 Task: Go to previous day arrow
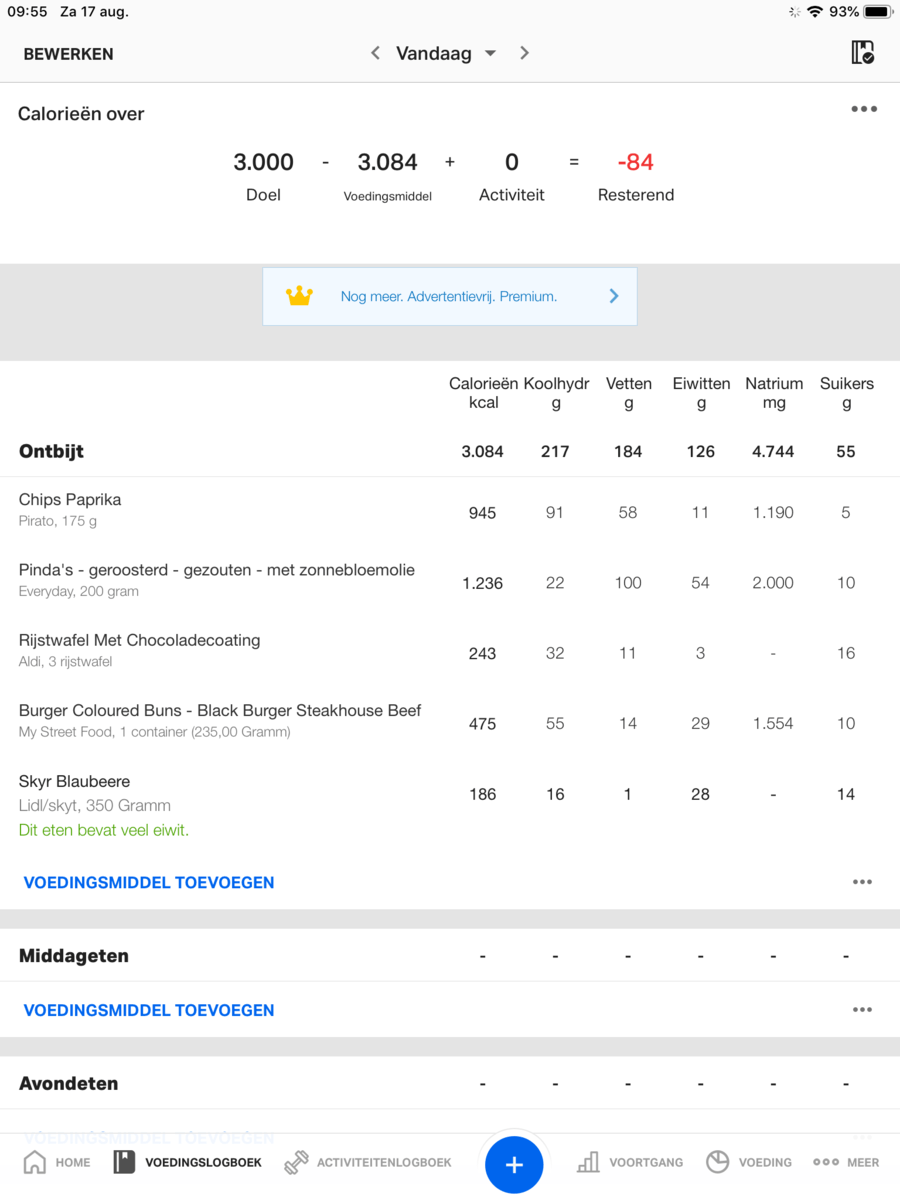[x=375, y=53]
